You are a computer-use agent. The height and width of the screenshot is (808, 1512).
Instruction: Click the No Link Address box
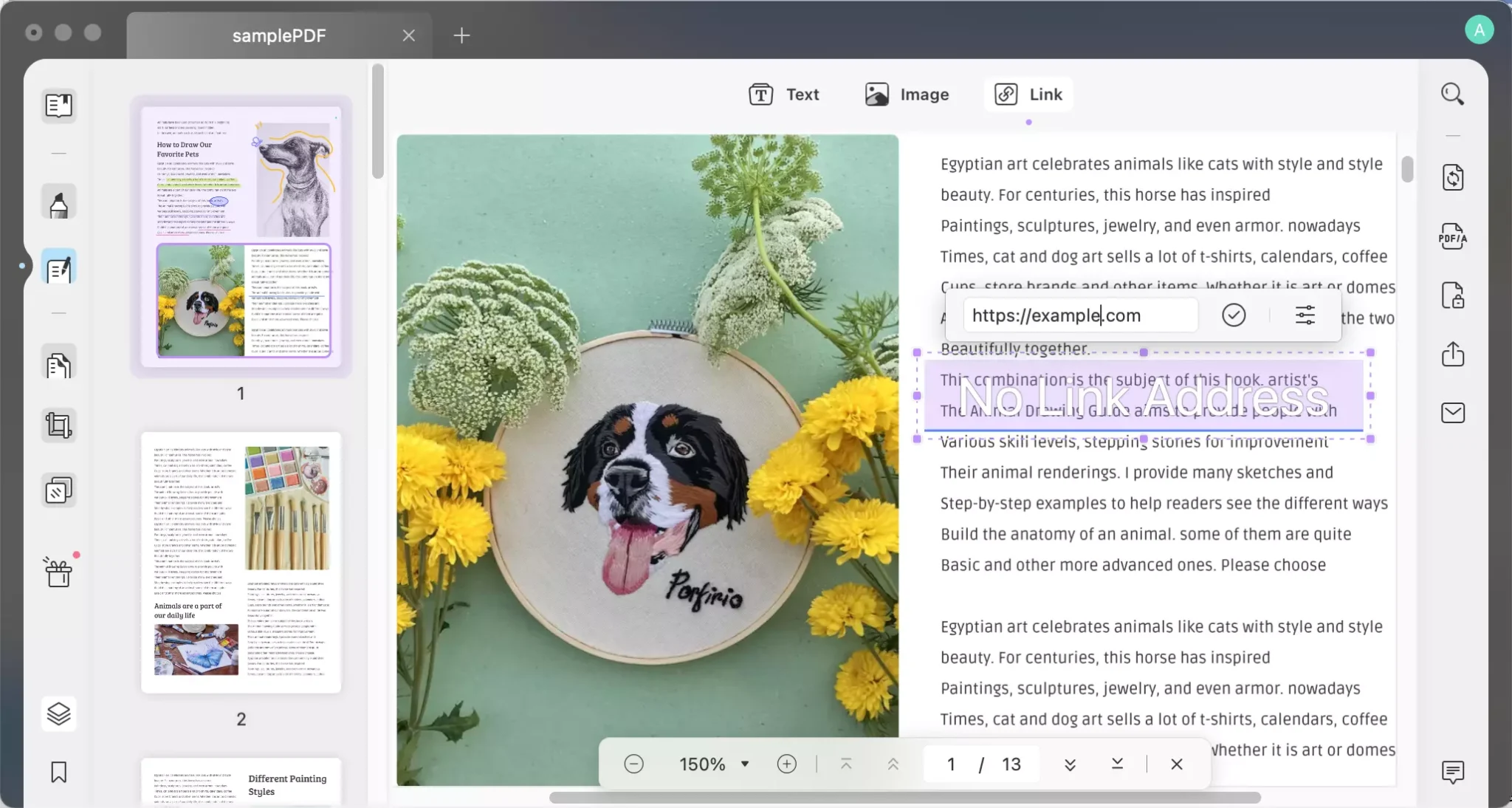[x=1144, y=396]
